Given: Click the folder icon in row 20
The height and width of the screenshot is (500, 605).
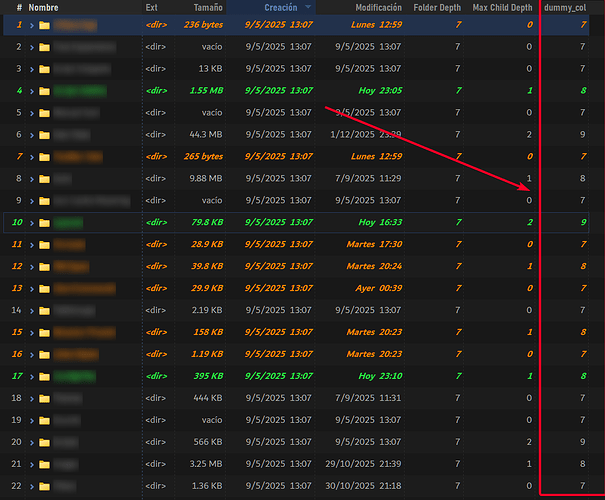Looking at the screenshot, I should click(44, 442).
